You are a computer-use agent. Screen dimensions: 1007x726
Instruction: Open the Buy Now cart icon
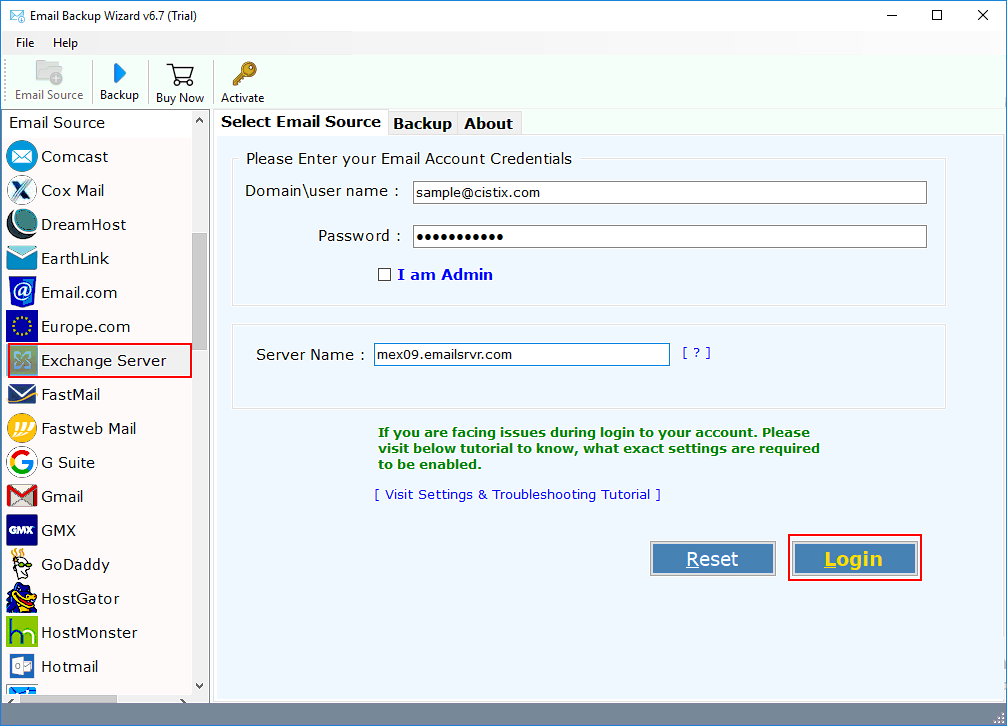pyautogui.click(x=180, y=75)
